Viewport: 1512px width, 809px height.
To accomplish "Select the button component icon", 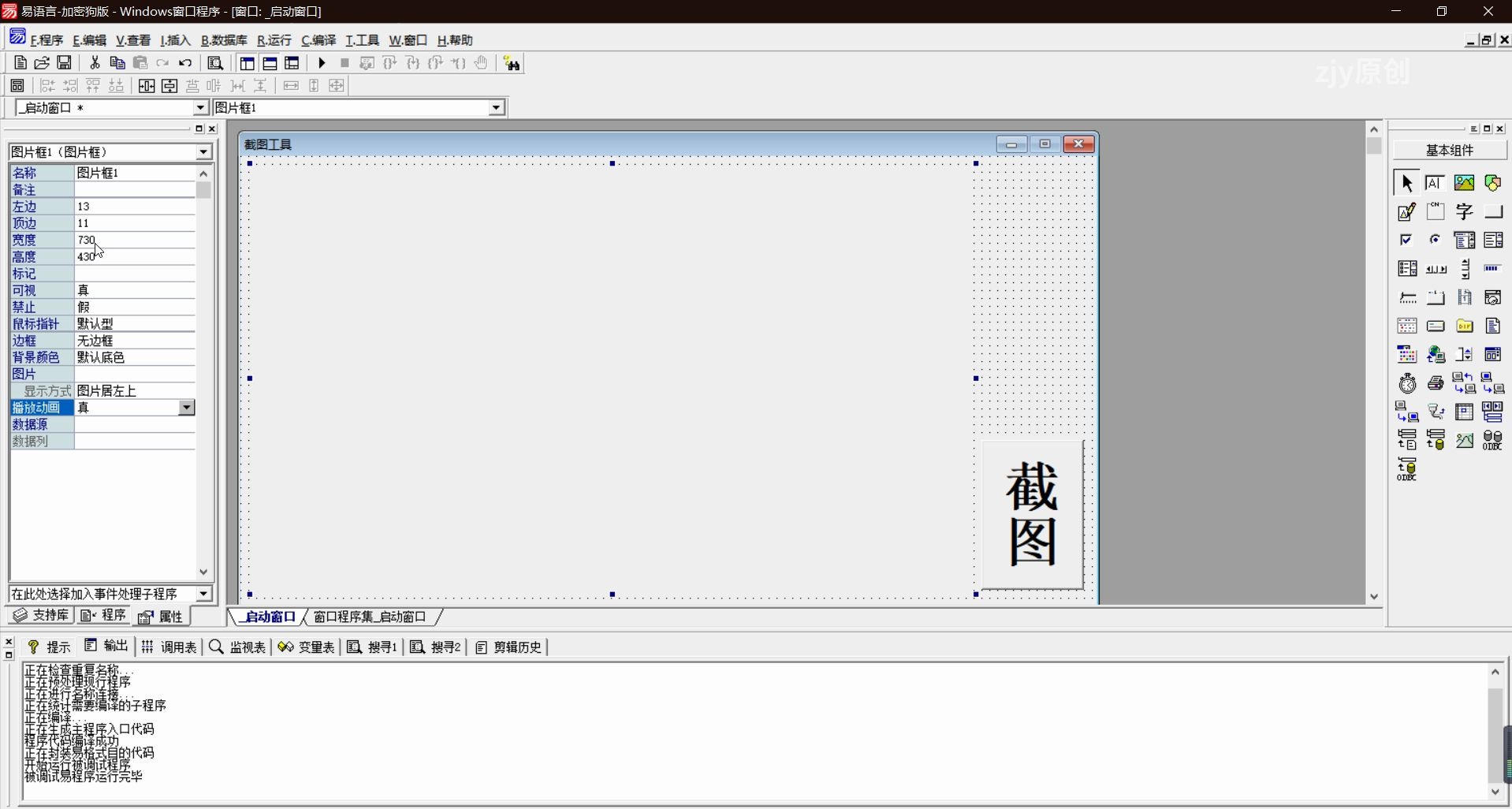I will tap(1493, 211).
